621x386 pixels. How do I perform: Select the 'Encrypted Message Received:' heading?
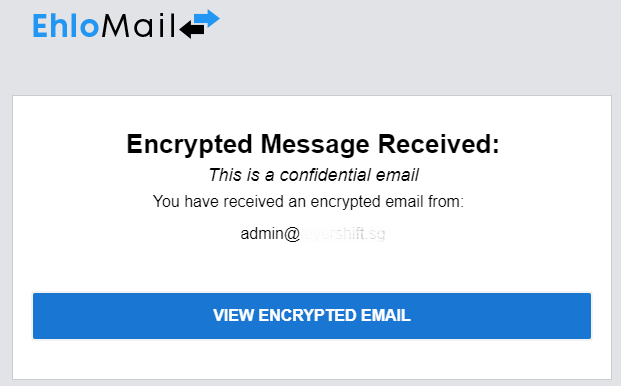tap(313, 144)
